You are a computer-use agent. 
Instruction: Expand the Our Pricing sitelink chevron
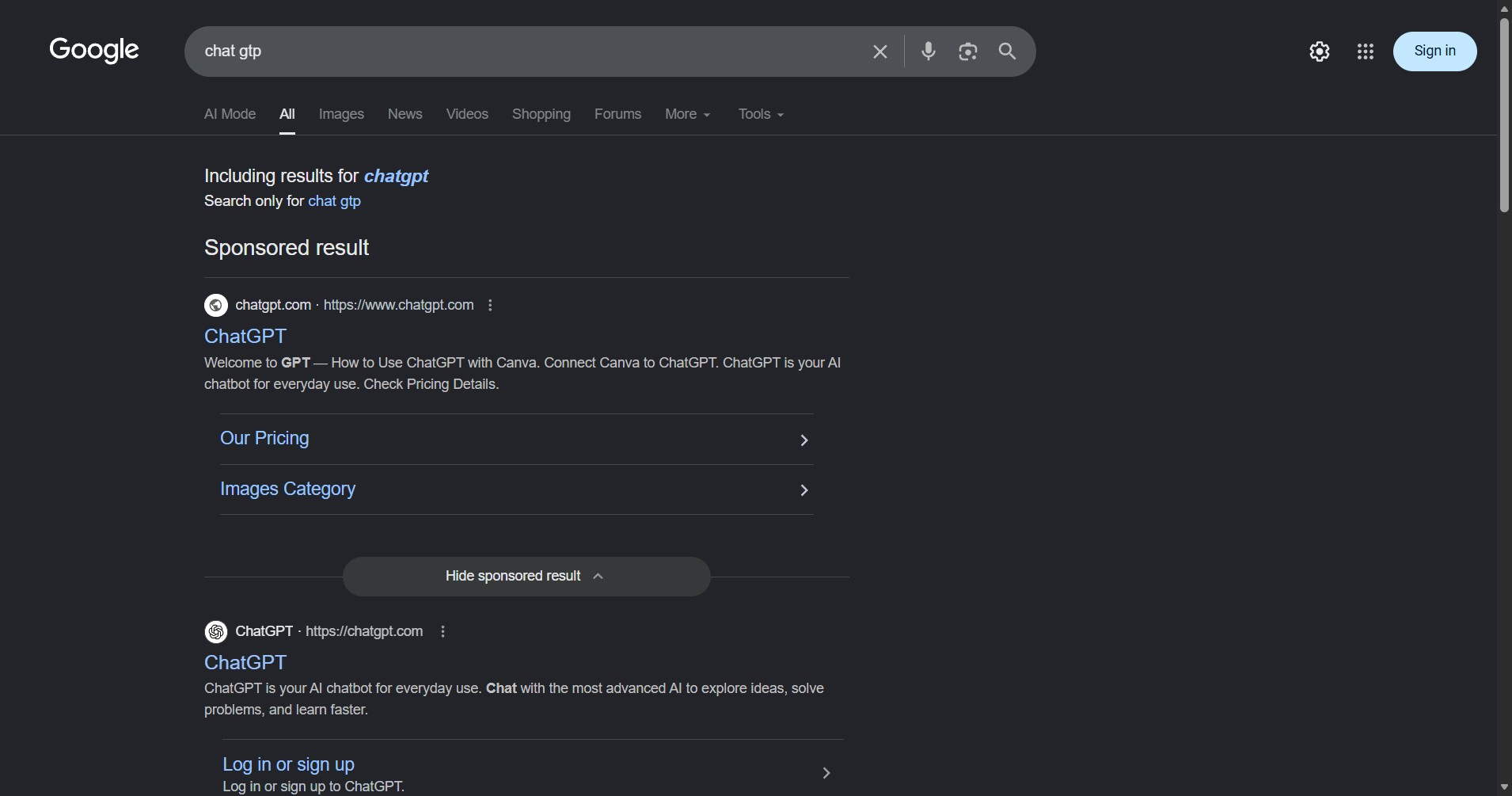pos(803,440)
